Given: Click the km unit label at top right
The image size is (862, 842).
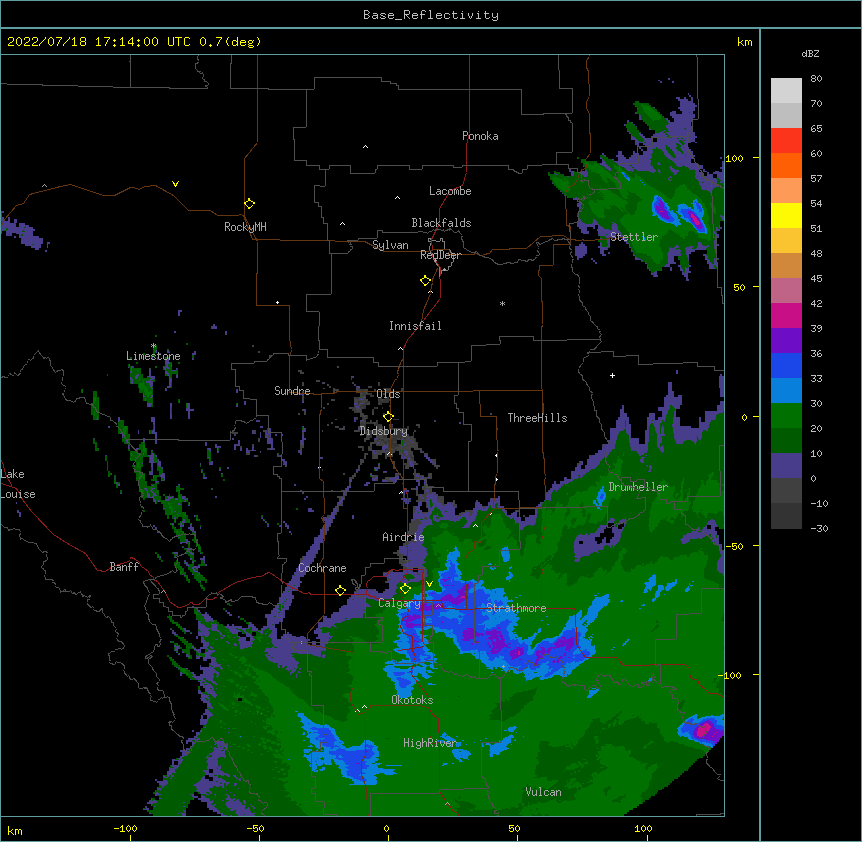Looking at the screenshot, I should click(x=744, y=42).
